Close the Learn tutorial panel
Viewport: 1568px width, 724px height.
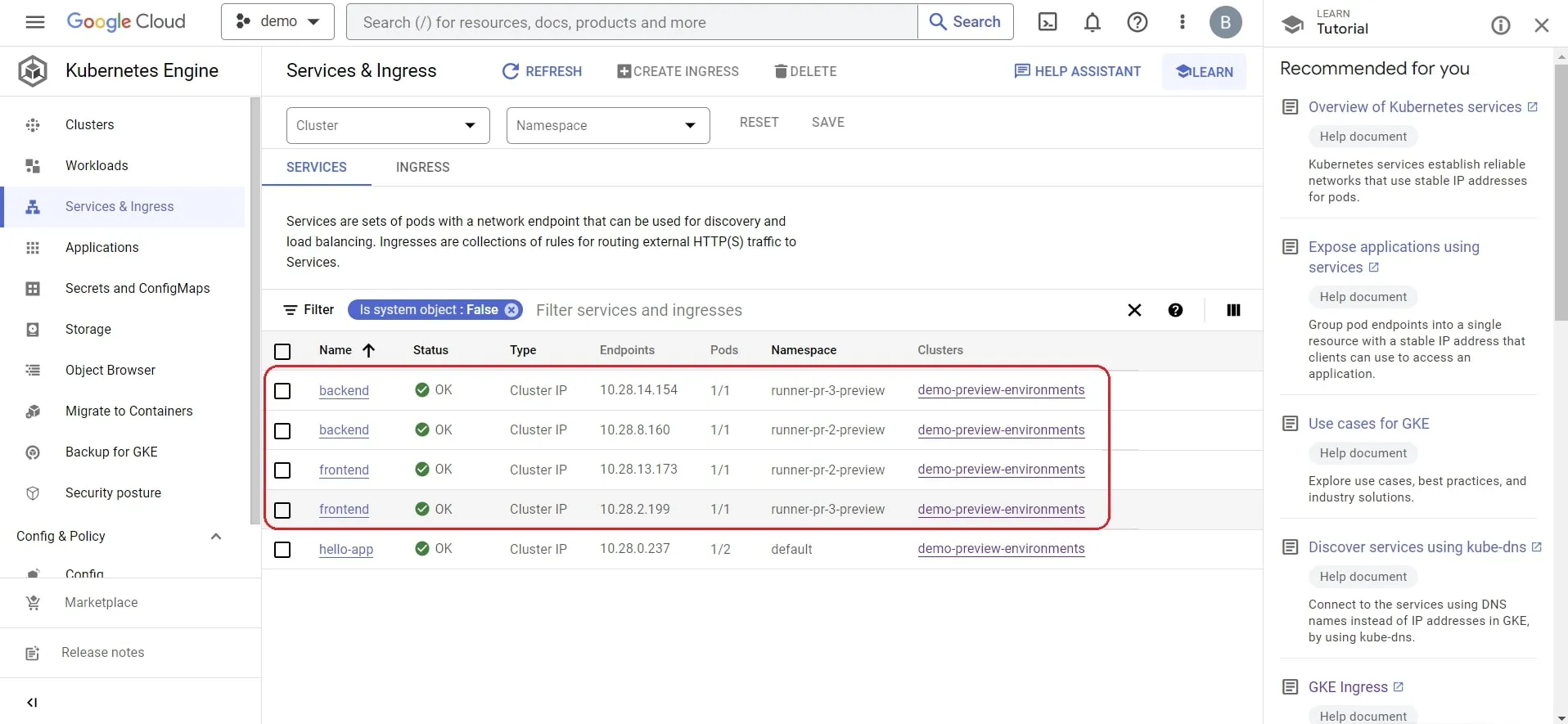pyautogui.click(x=1542, y=25)
